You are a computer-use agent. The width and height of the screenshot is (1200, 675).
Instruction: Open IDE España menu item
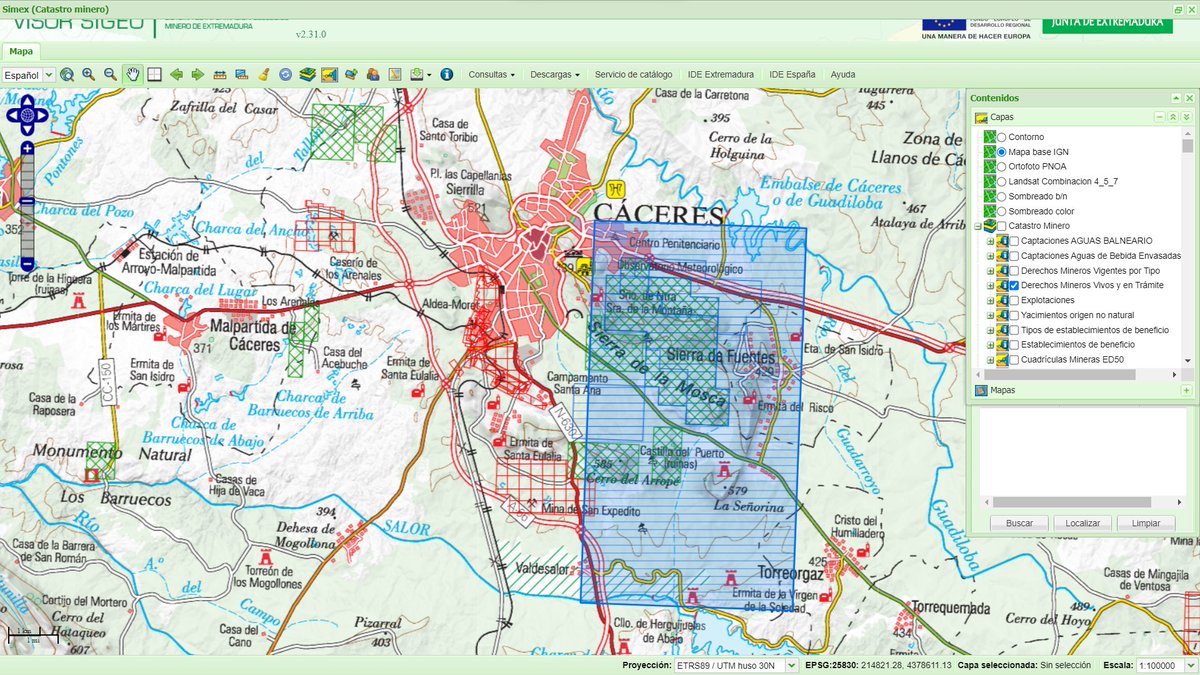792,74
